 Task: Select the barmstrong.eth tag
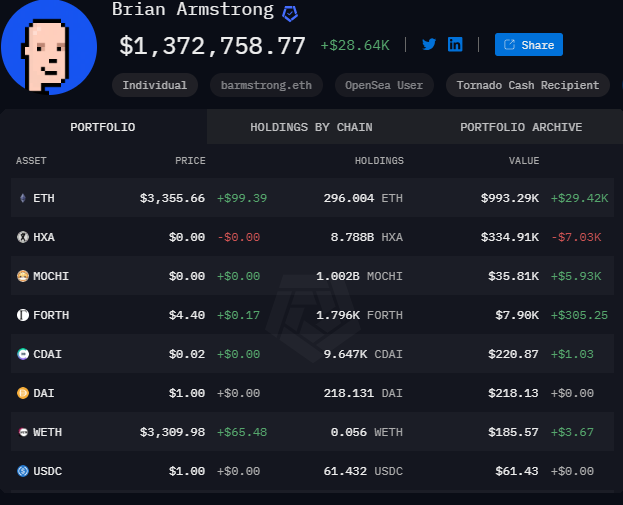[266, 85]
